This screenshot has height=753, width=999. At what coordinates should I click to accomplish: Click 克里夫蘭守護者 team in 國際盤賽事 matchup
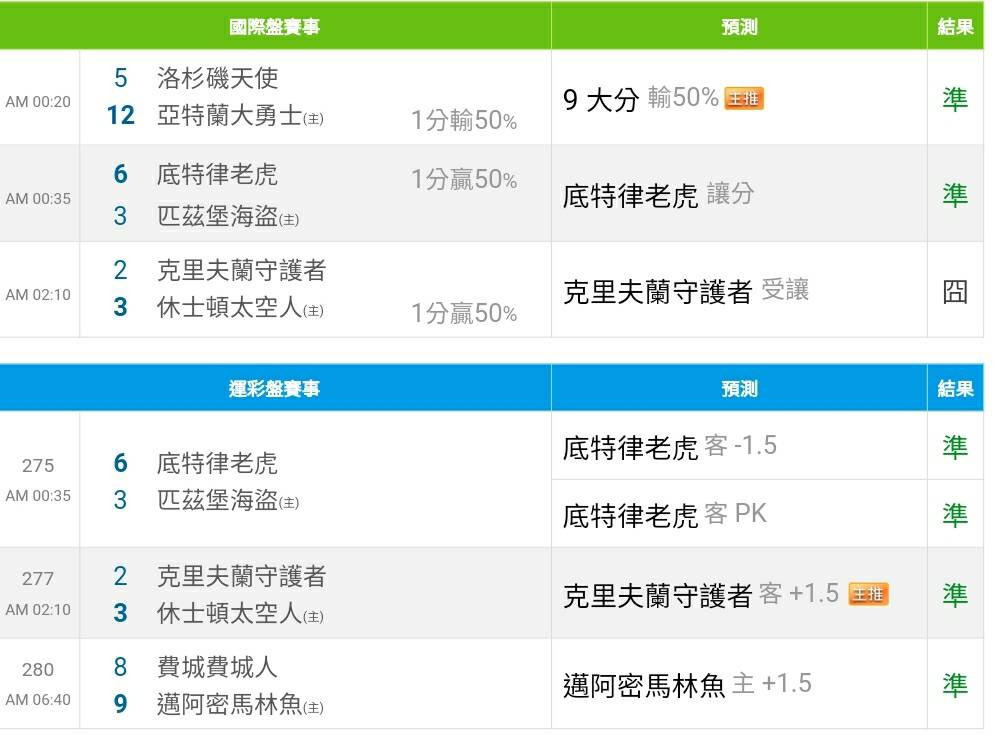(241, 271)
